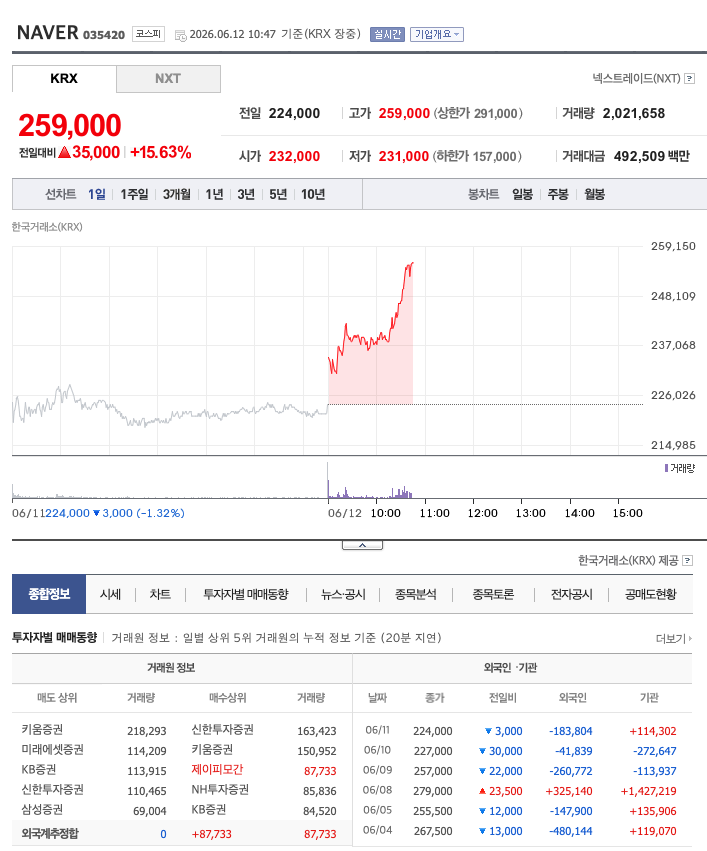Open the 뉴스·공시 tab
The width and height of the screenshot is (707, 851).
click(x=343, y=594)
